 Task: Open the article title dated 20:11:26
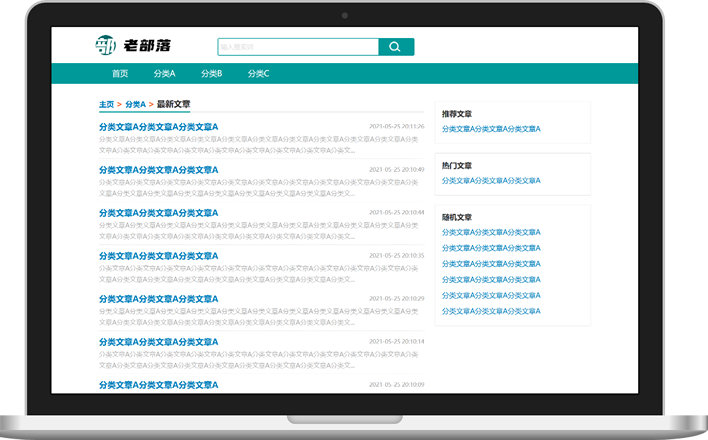(158, 127)
